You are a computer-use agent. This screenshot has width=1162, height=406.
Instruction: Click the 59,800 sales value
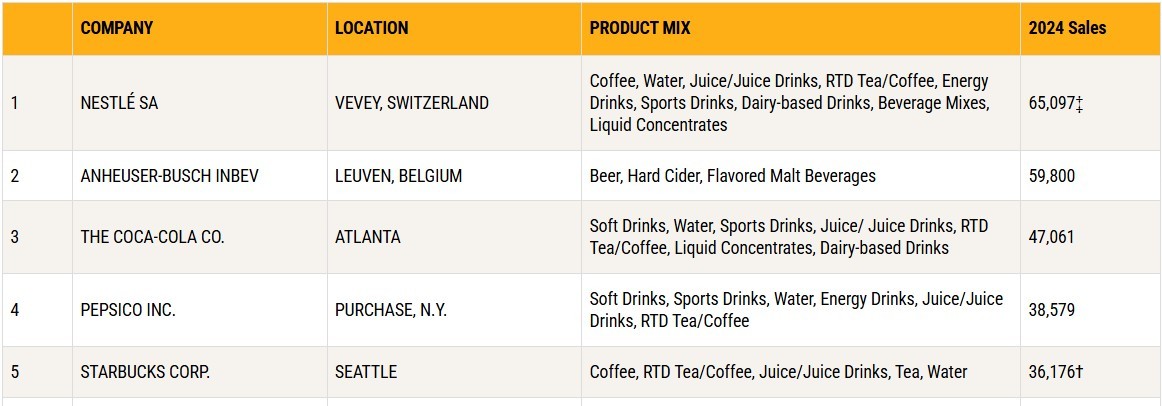[x=1052, y=176]
